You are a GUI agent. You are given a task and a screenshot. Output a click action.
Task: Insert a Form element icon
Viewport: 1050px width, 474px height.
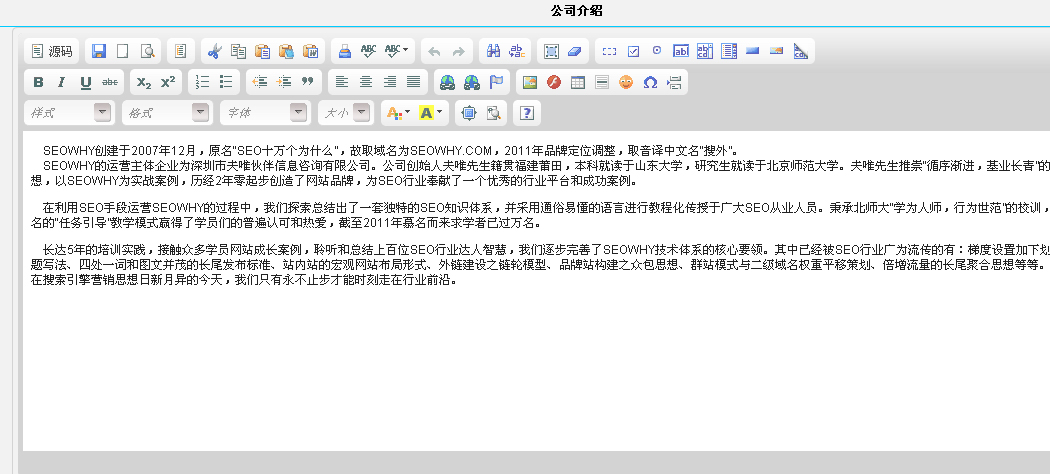(609, 51)
